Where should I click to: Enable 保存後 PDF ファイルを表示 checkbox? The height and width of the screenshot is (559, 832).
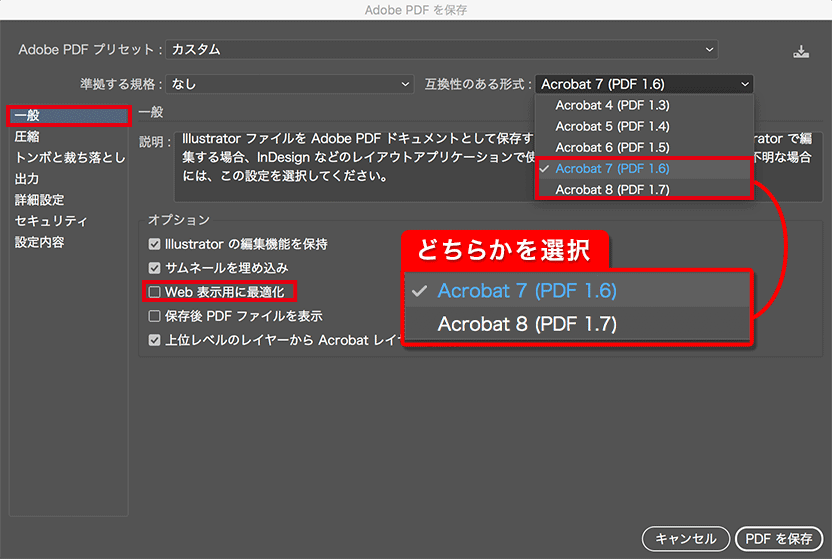(154, 316)
